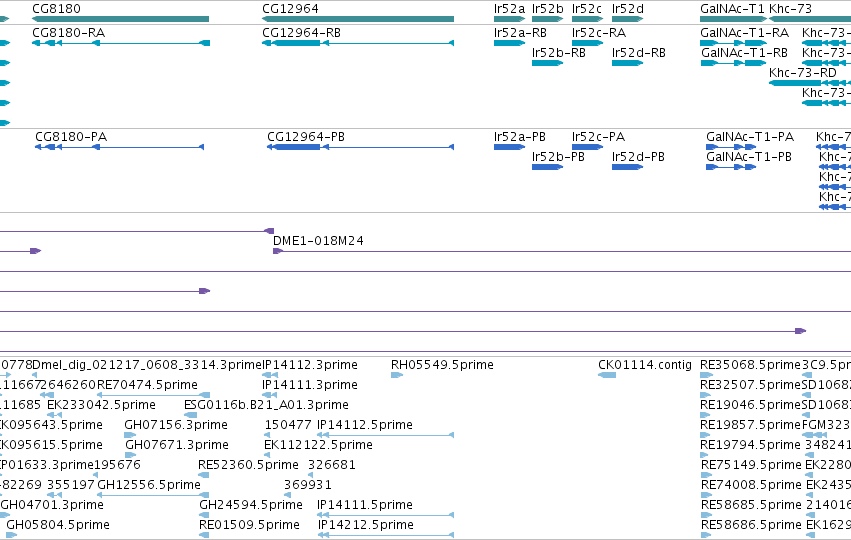
Task: Click the 369931 feature label
Action: (308, 485)
